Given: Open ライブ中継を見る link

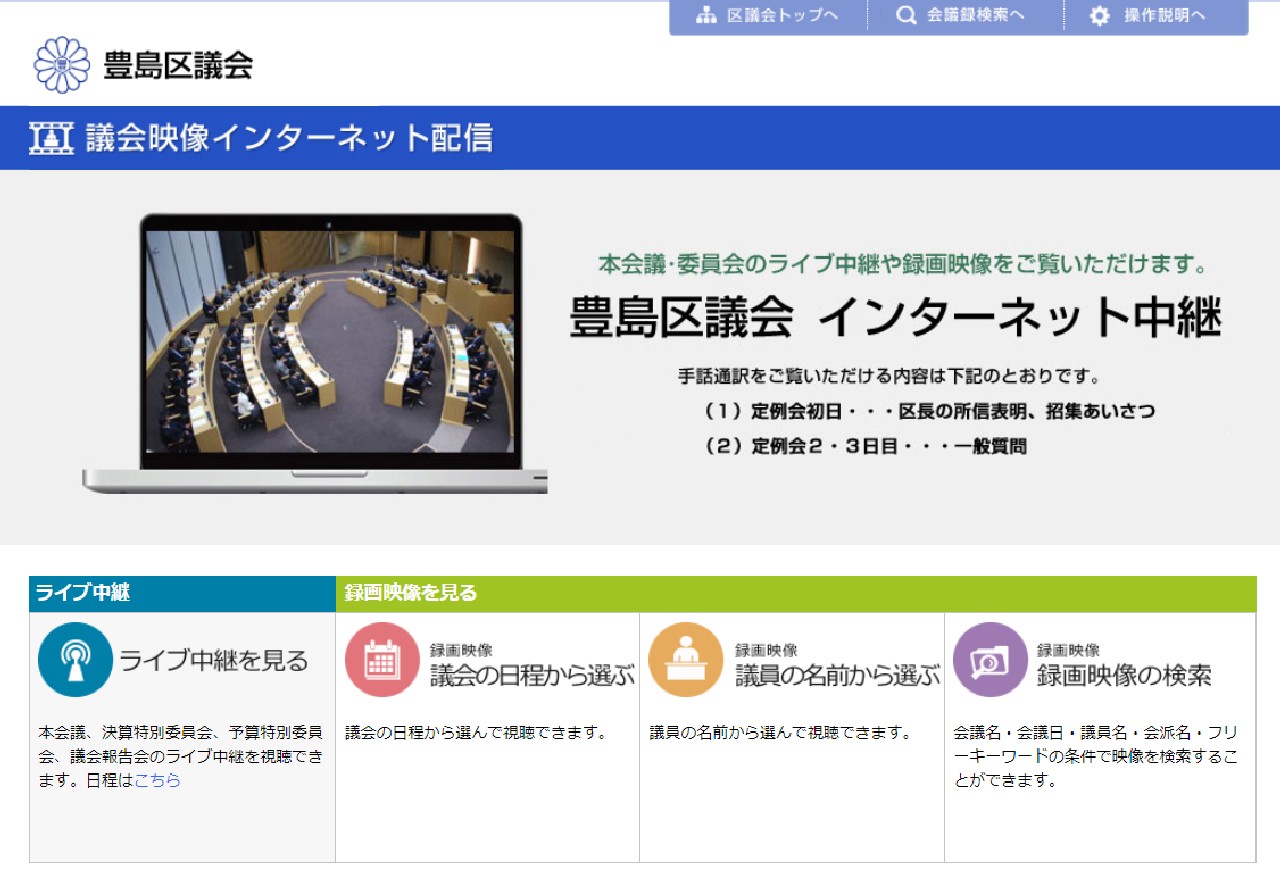Looking at the screenshot, I should coord(213,661).
